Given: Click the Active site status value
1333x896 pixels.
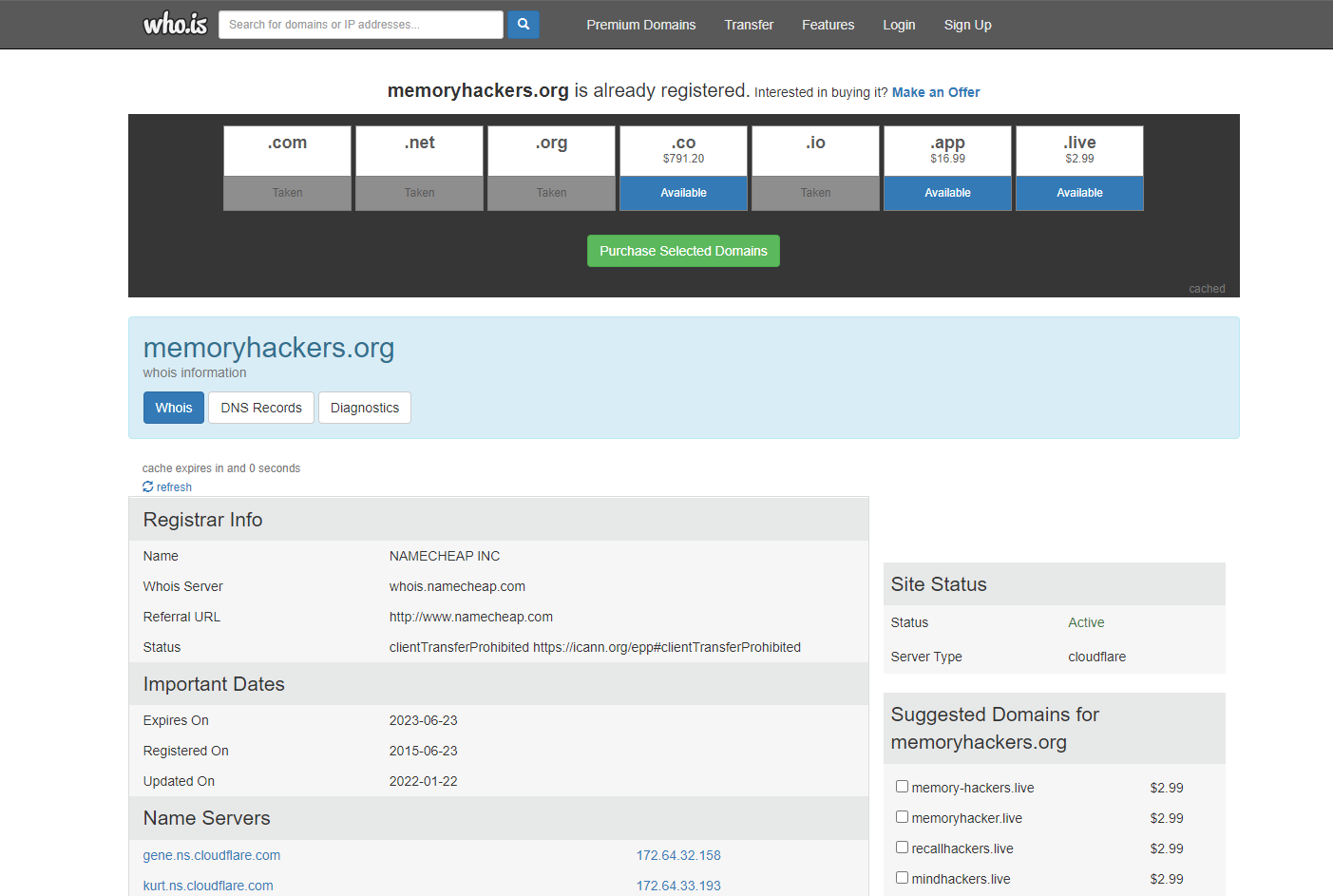Looking at the screenshot, I should (1086, 622).
